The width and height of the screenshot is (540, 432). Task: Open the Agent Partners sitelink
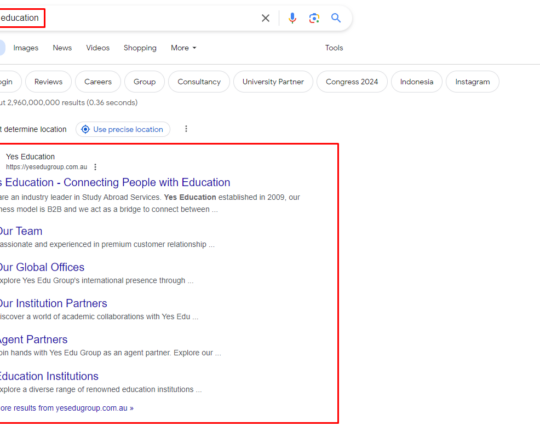coord(34,340)
